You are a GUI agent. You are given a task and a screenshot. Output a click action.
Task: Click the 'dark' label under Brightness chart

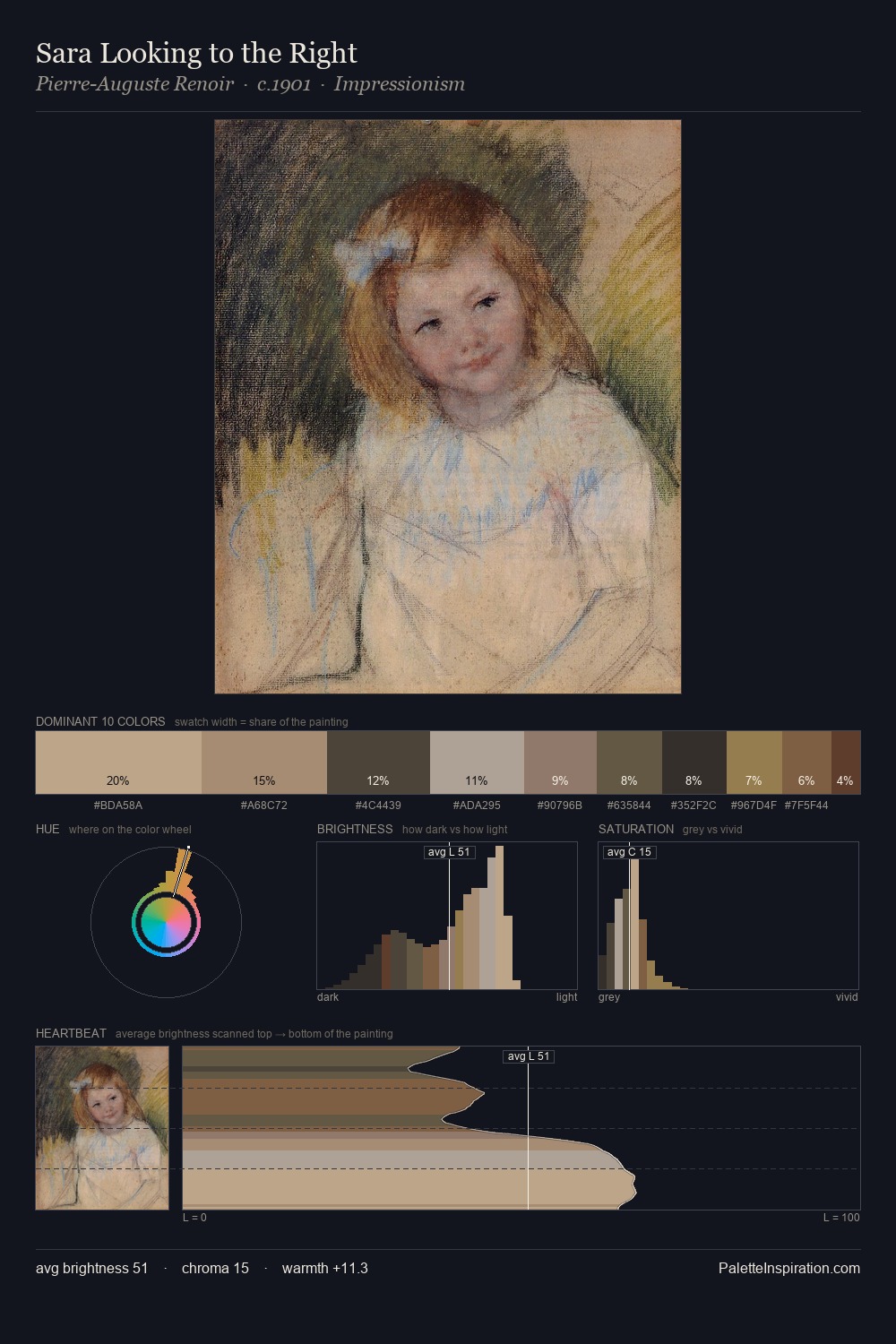[328, 997]
